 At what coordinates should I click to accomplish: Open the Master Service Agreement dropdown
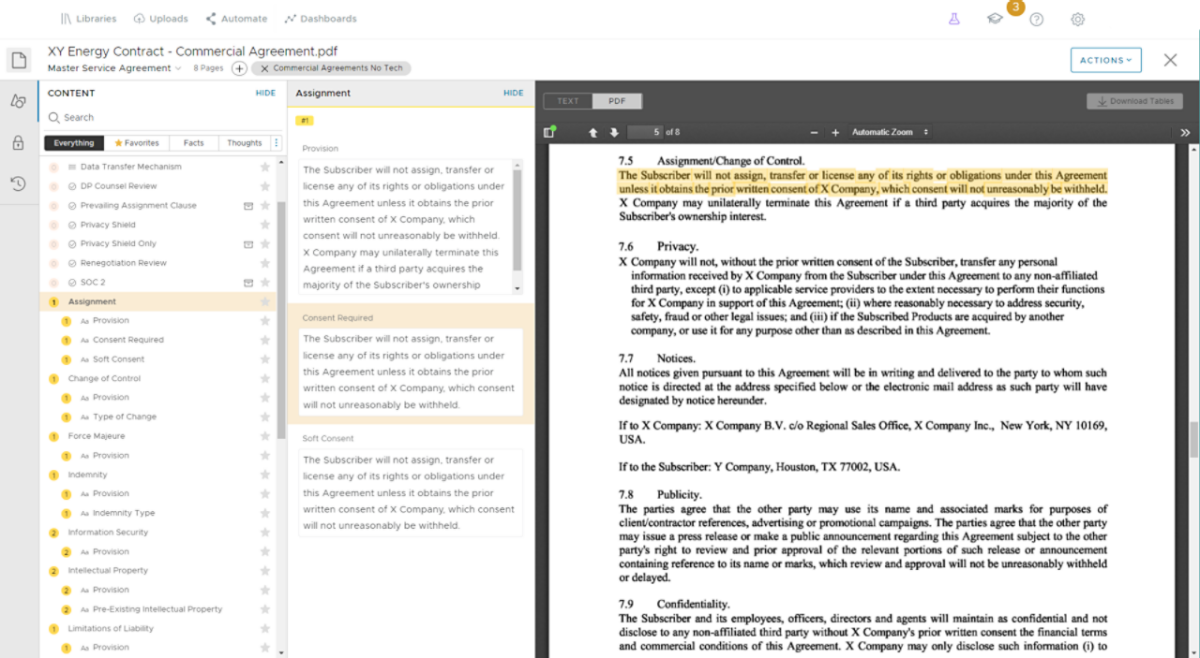pyautogui.click(x=114, y=68)
